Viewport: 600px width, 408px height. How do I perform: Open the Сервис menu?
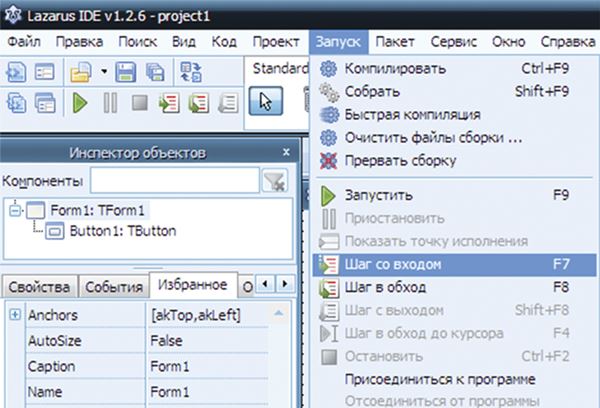tap(453, 42)
